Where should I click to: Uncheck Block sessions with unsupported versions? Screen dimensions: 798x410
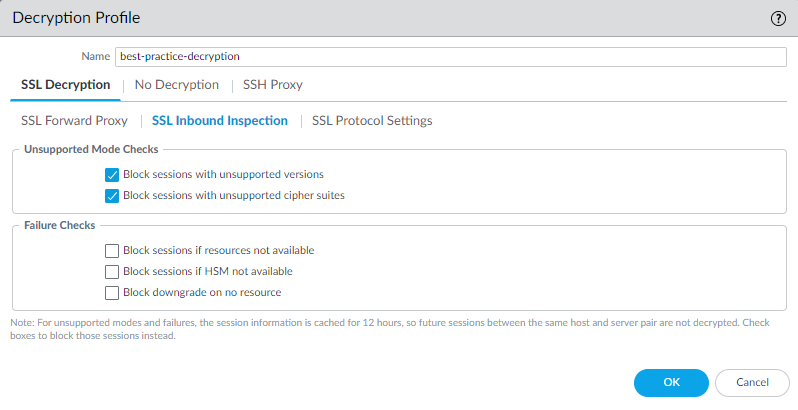[112, 174]
